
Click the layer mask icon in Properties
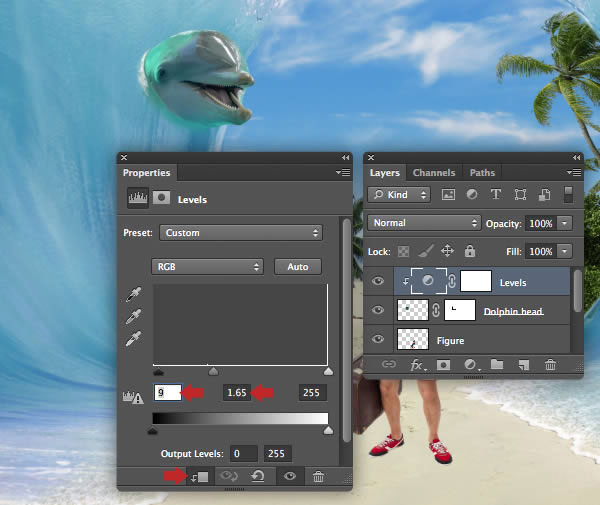click(161, 198)
